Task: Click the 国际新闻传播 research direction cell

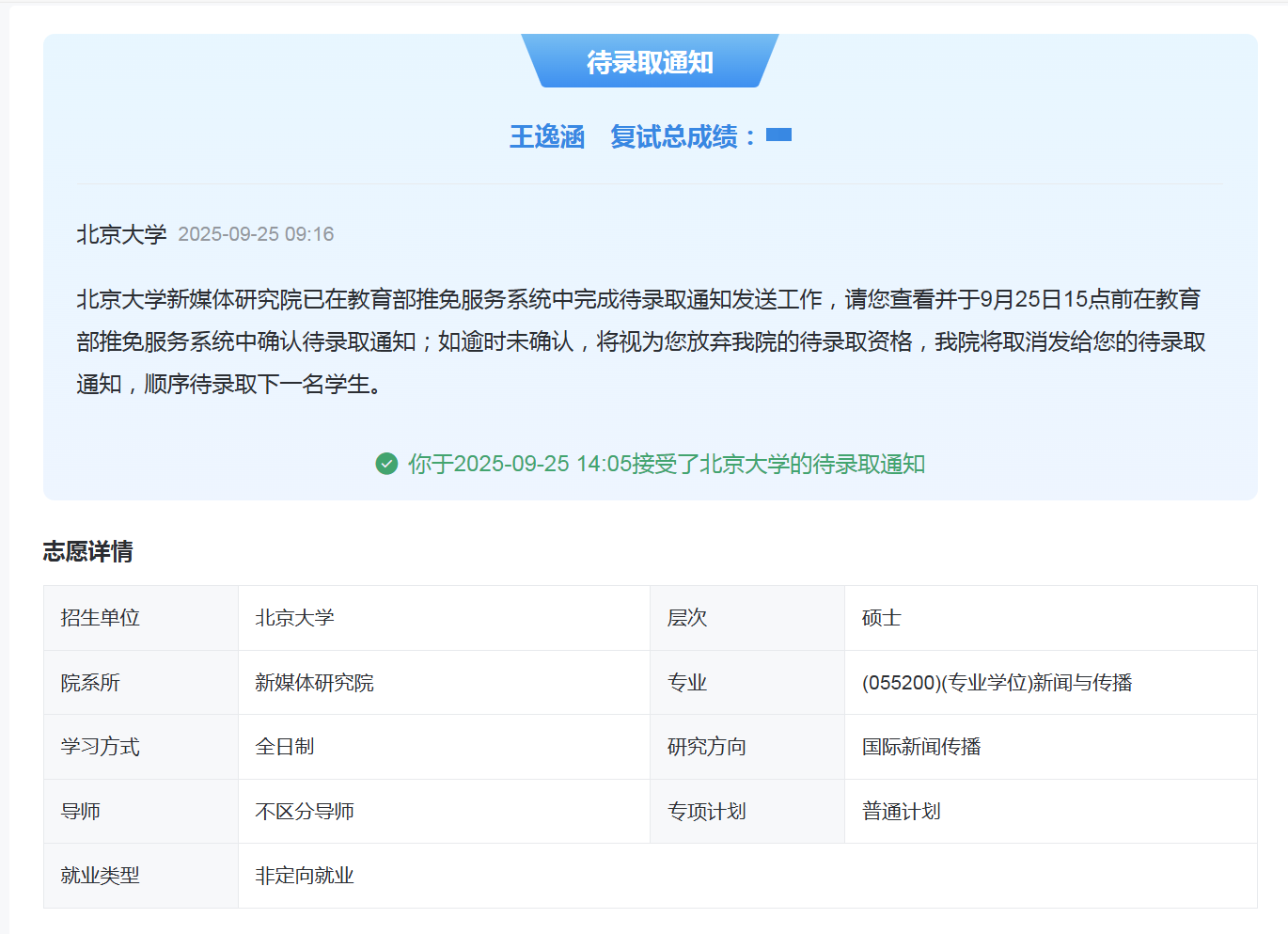Action: pos(921,747)
